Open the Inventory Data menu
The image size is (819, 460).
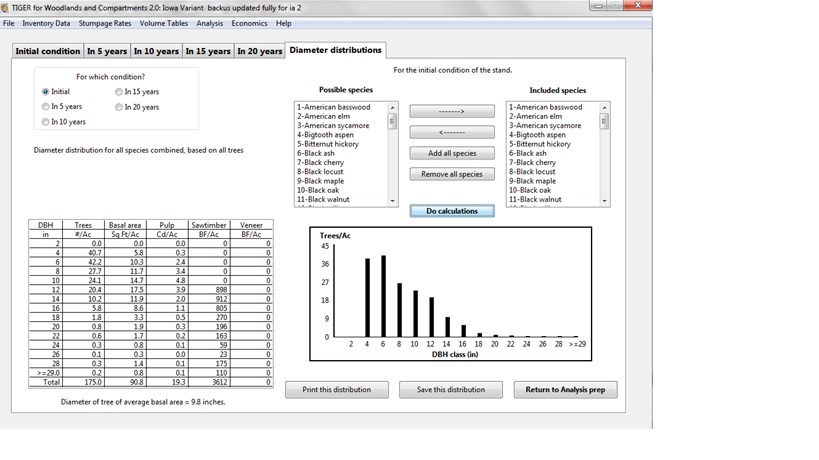(x=46, y=23)
